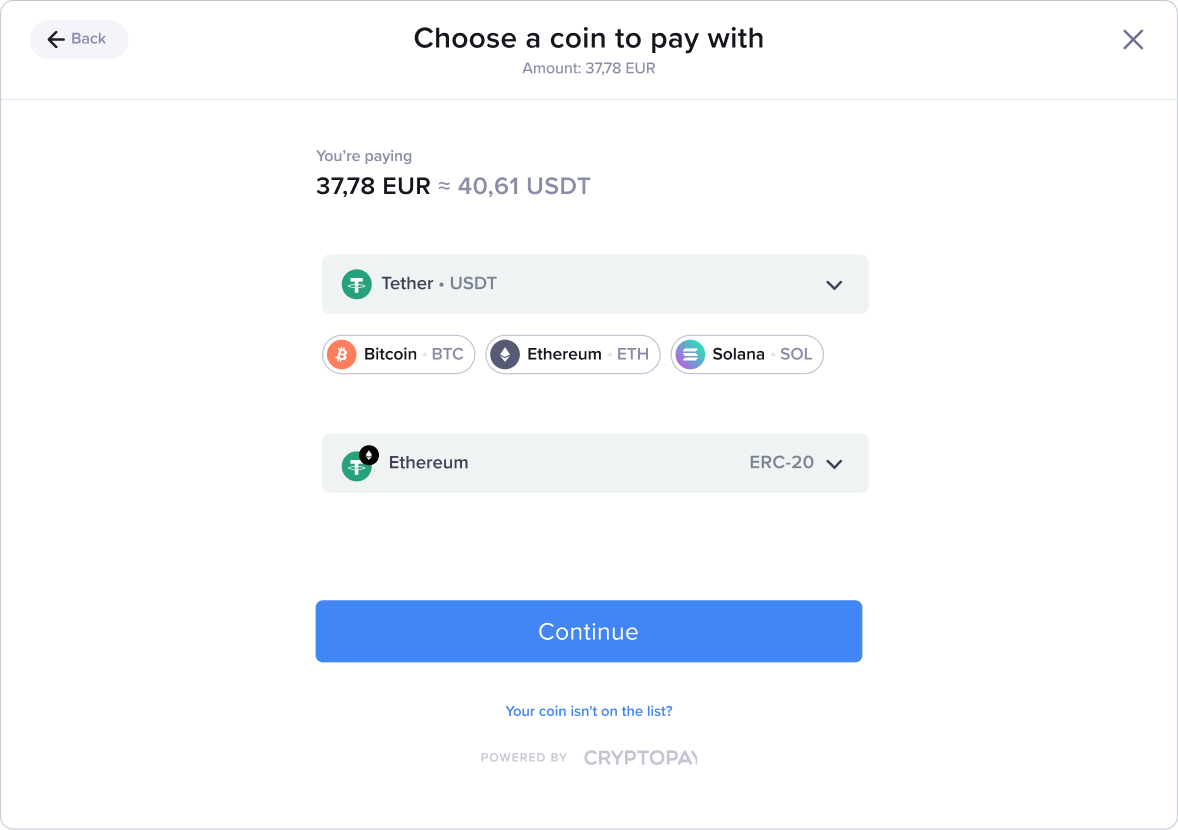The height and width of the screenshot is (830, 1178).
Task: Go back using the Back button label
Action: pos(89,39)
